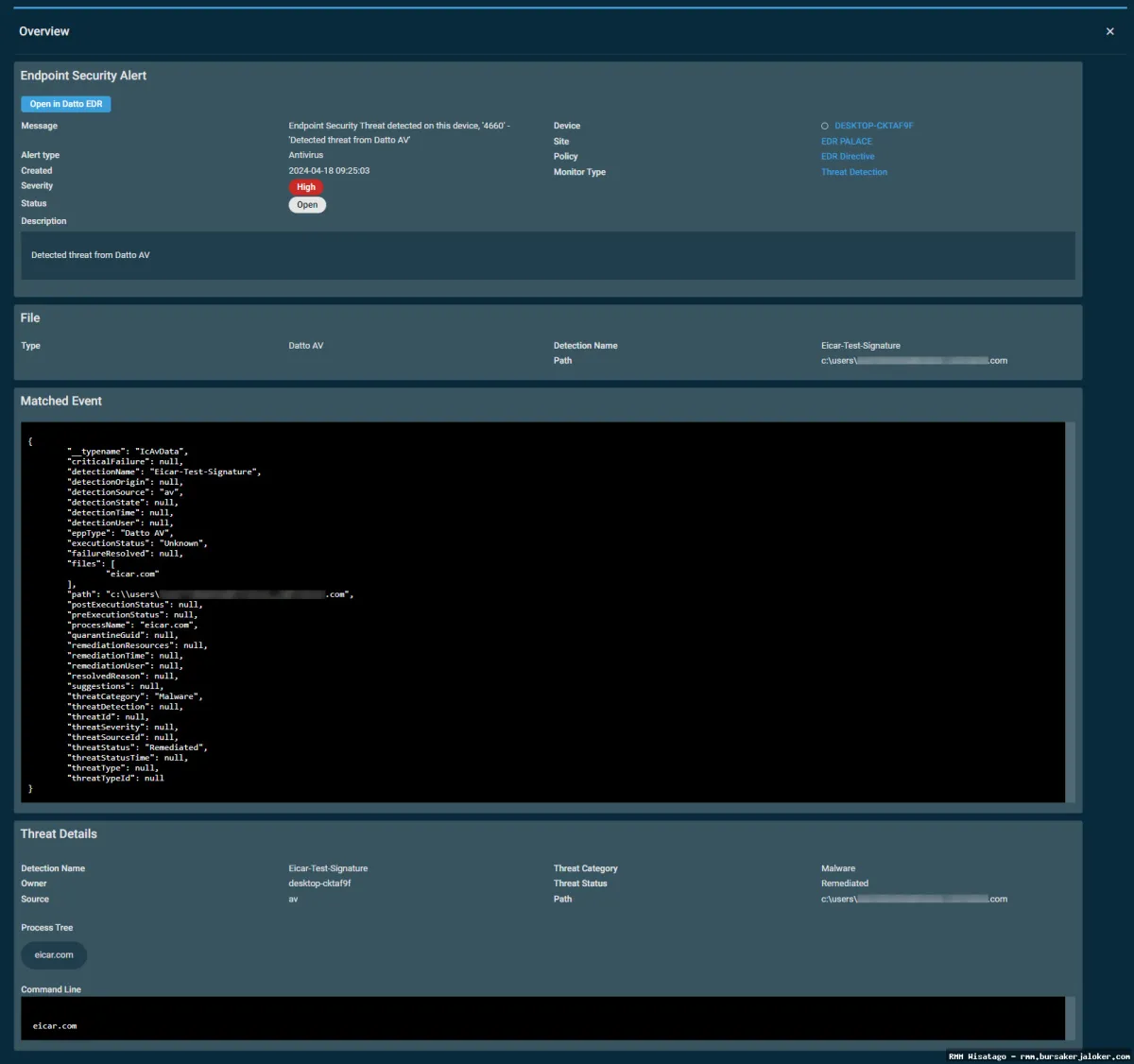Click the Open in Datto EDR button
Screen dimensions: 1134x1064
click(x=66, y=104)
